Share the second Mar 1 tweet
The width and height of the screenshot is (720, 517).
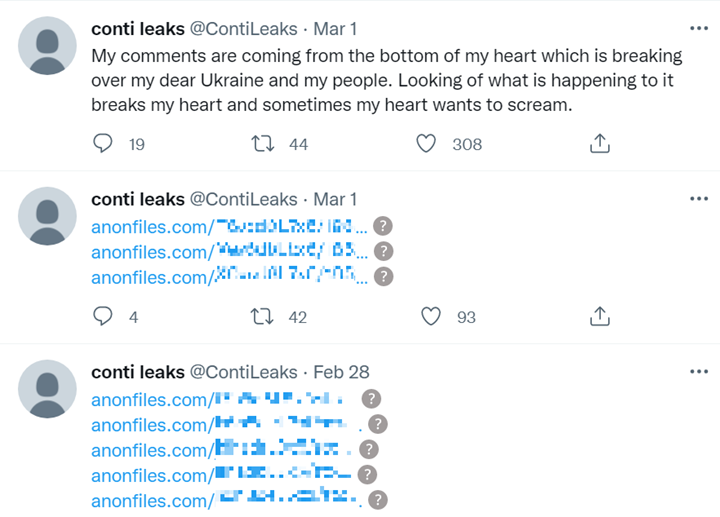click(599, 316)
